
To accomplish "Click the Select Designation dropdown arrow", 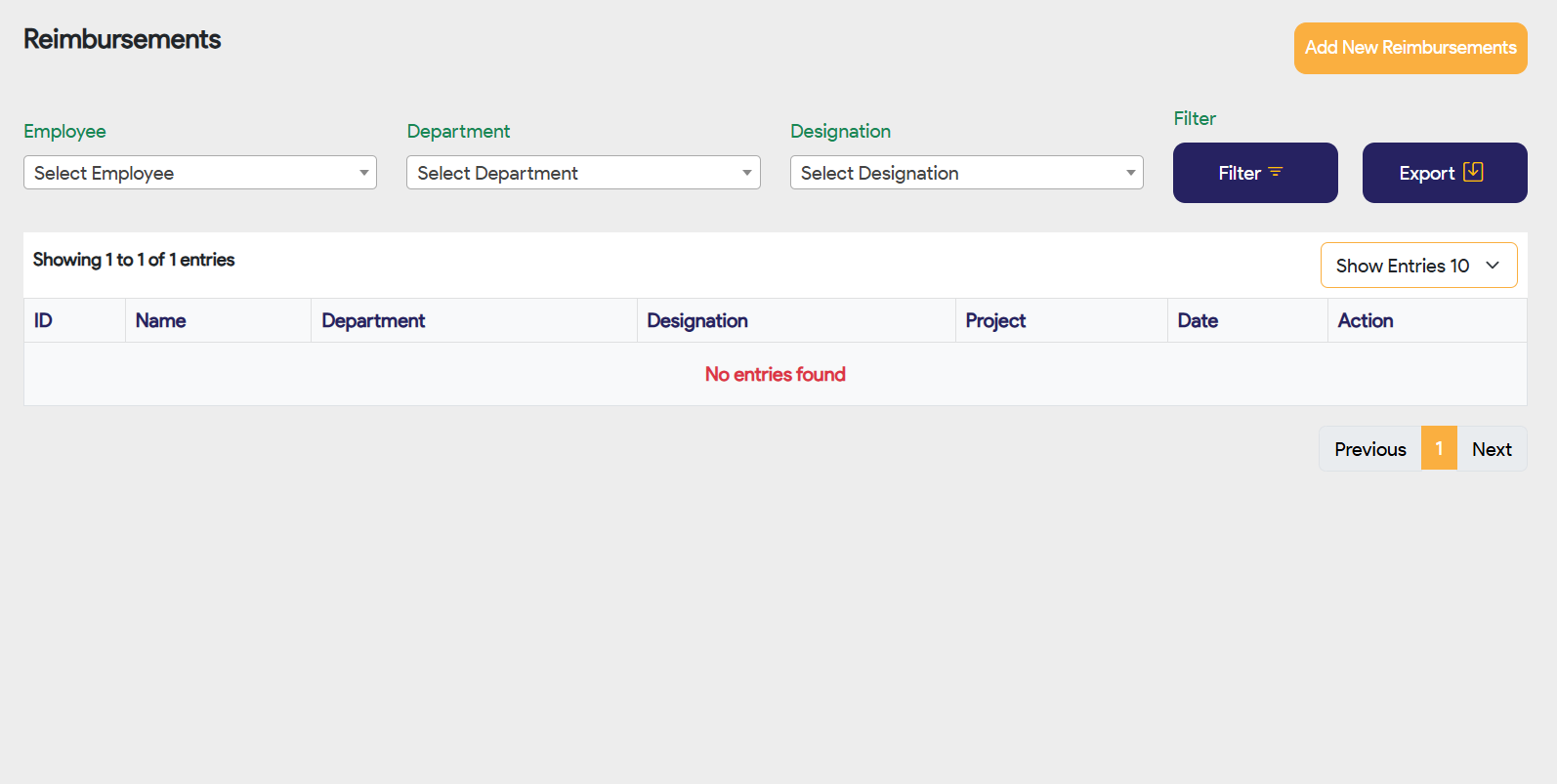I will pyautogui.click(x=1130, y=173).
